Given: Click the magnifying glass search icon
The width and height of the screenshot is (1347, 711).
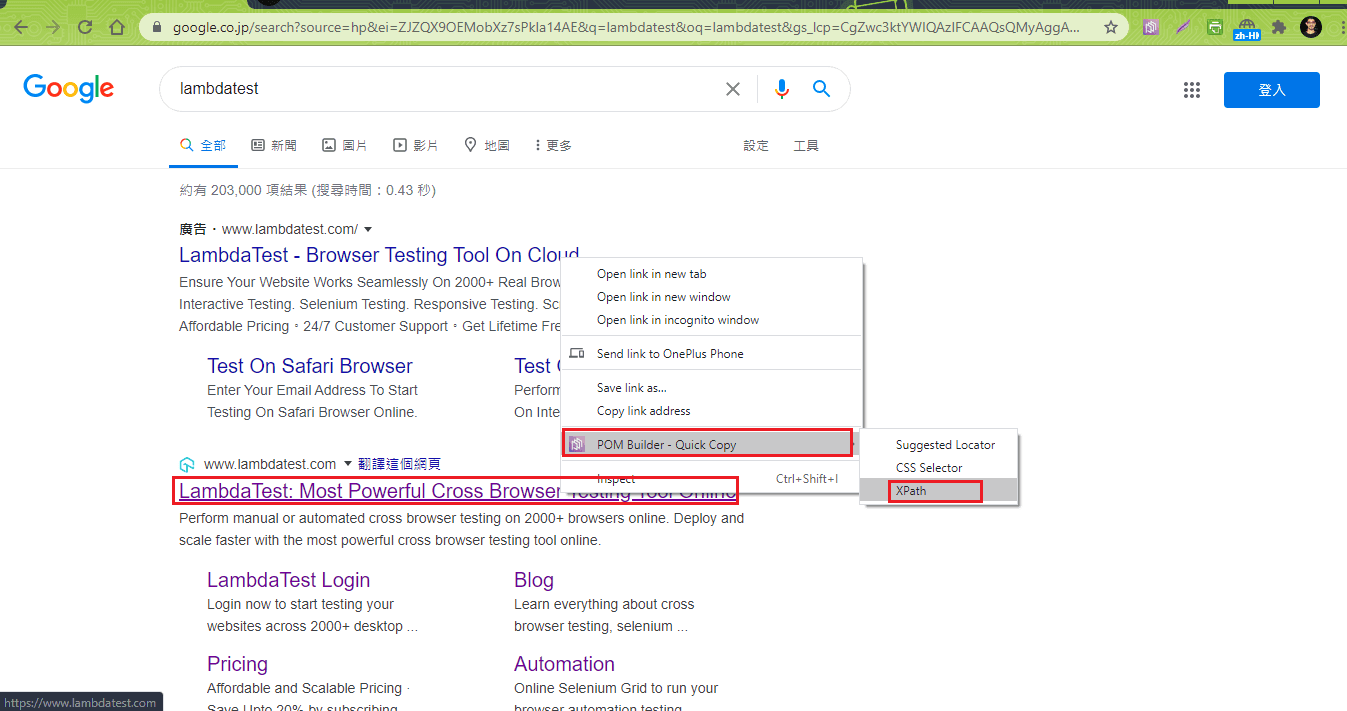Looking at the screenshot, I should point(821,89).
